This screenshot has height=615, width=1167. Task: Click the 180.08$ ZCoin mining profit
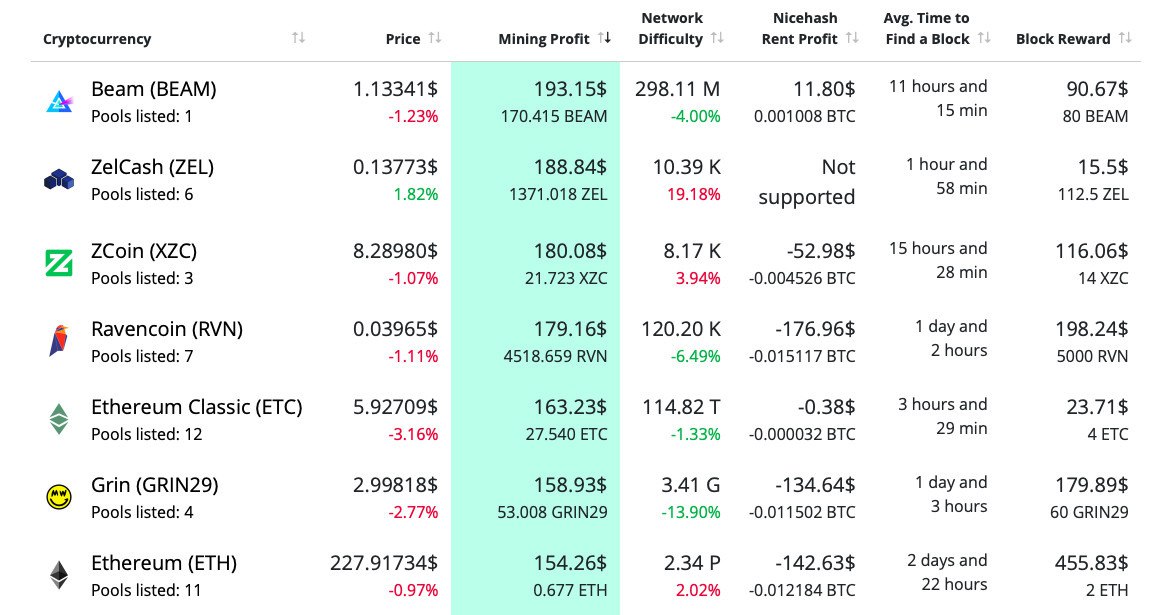(x=570, y=251)
